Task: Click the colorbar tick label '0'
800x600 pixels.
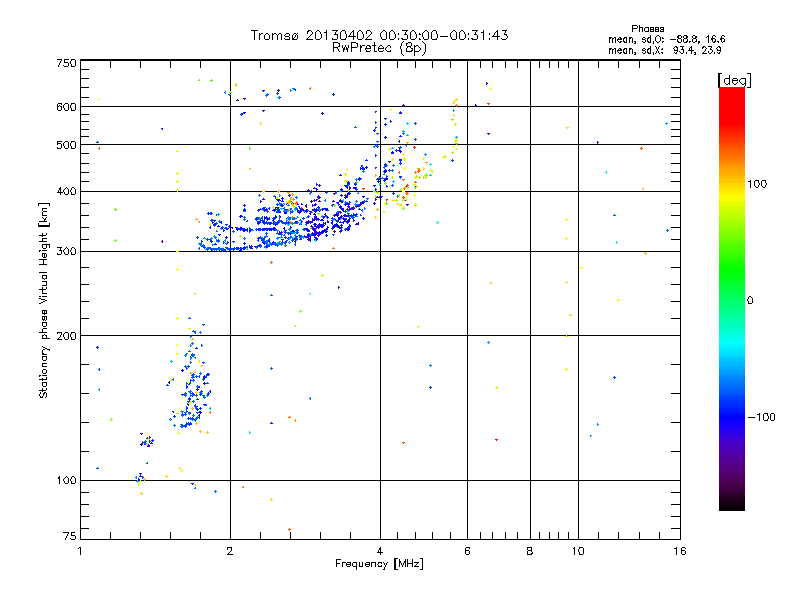Action: (x=750, y=301)
